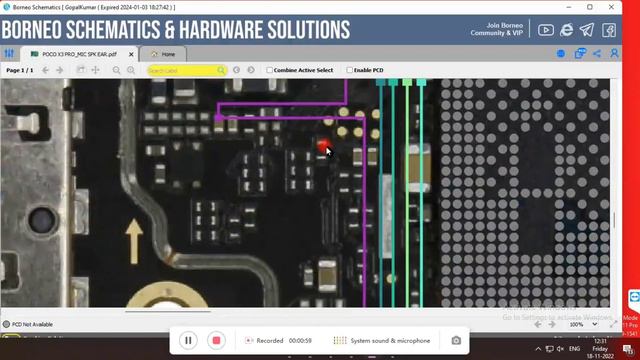Click previous search result circle arrow
Screen dimensions: 640x360
236,70
